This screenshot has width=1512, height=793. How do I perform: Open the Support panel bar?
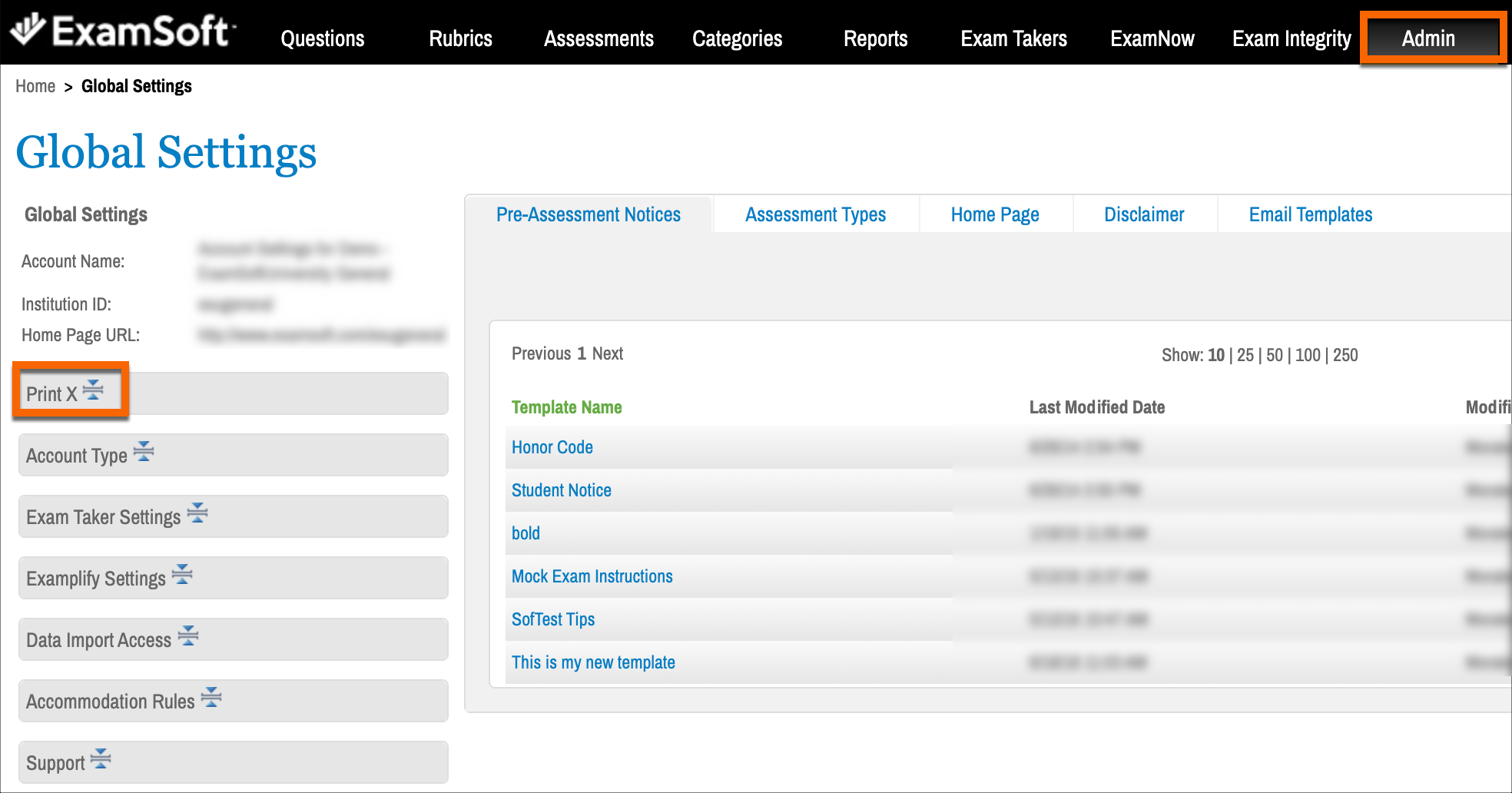pos(234,762)
